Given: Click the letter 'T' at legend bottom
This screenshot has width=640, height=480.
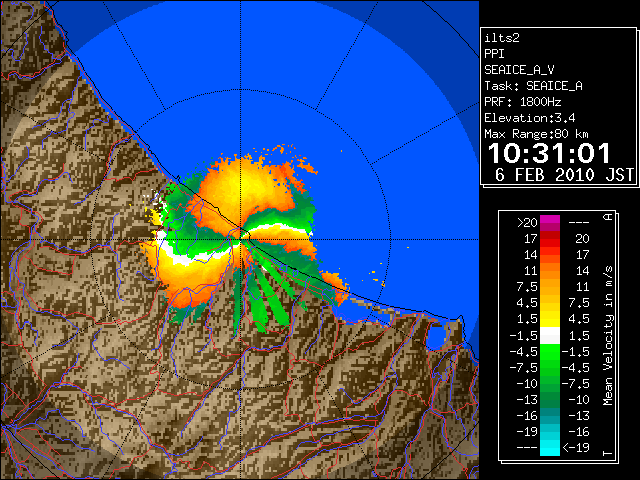Looking at the screenshot, I should pos(608,453).
